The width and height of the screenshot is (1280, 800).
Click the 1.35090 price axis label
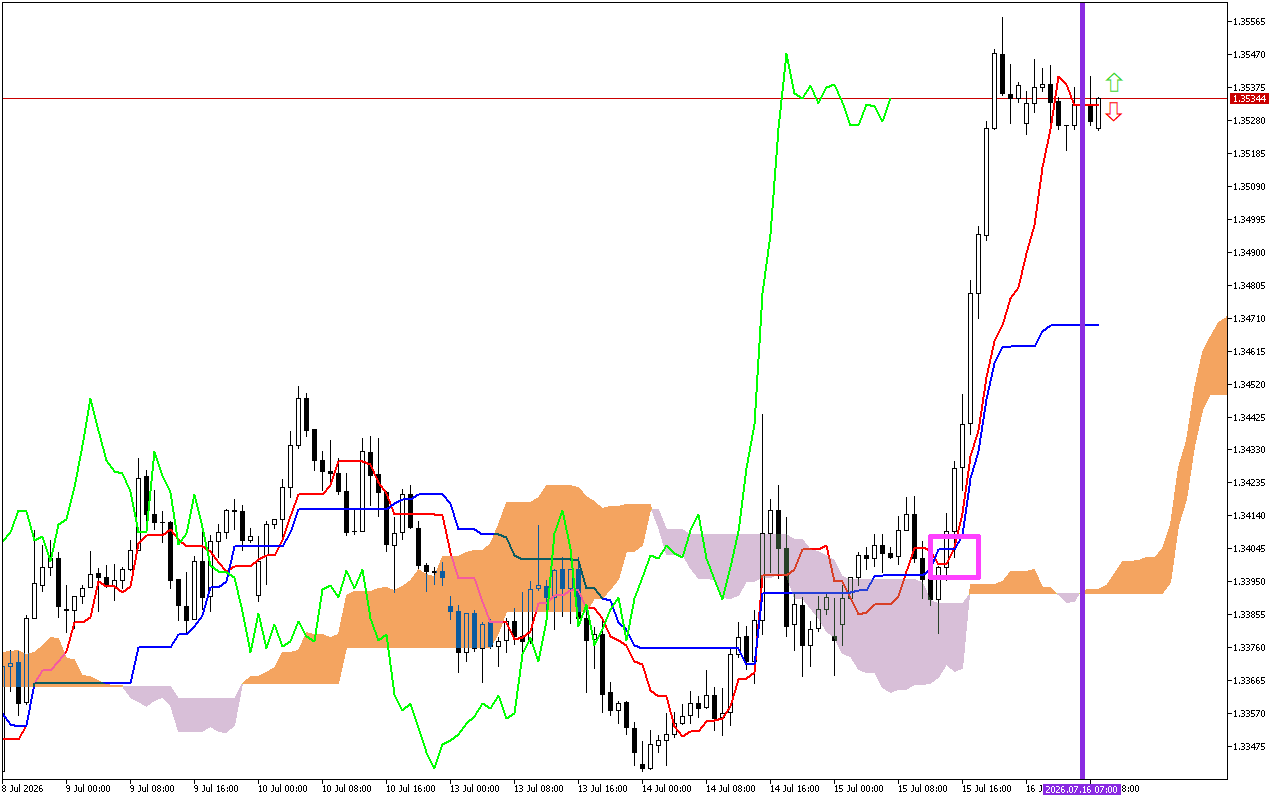1250,186
